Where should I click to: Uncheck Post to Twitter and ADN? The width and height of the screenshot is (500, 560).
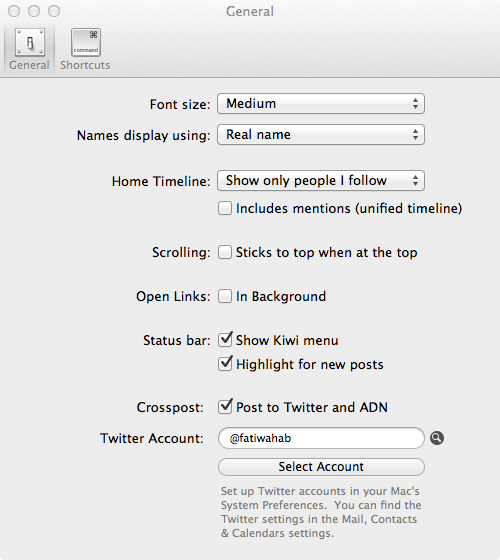[225, 407]
